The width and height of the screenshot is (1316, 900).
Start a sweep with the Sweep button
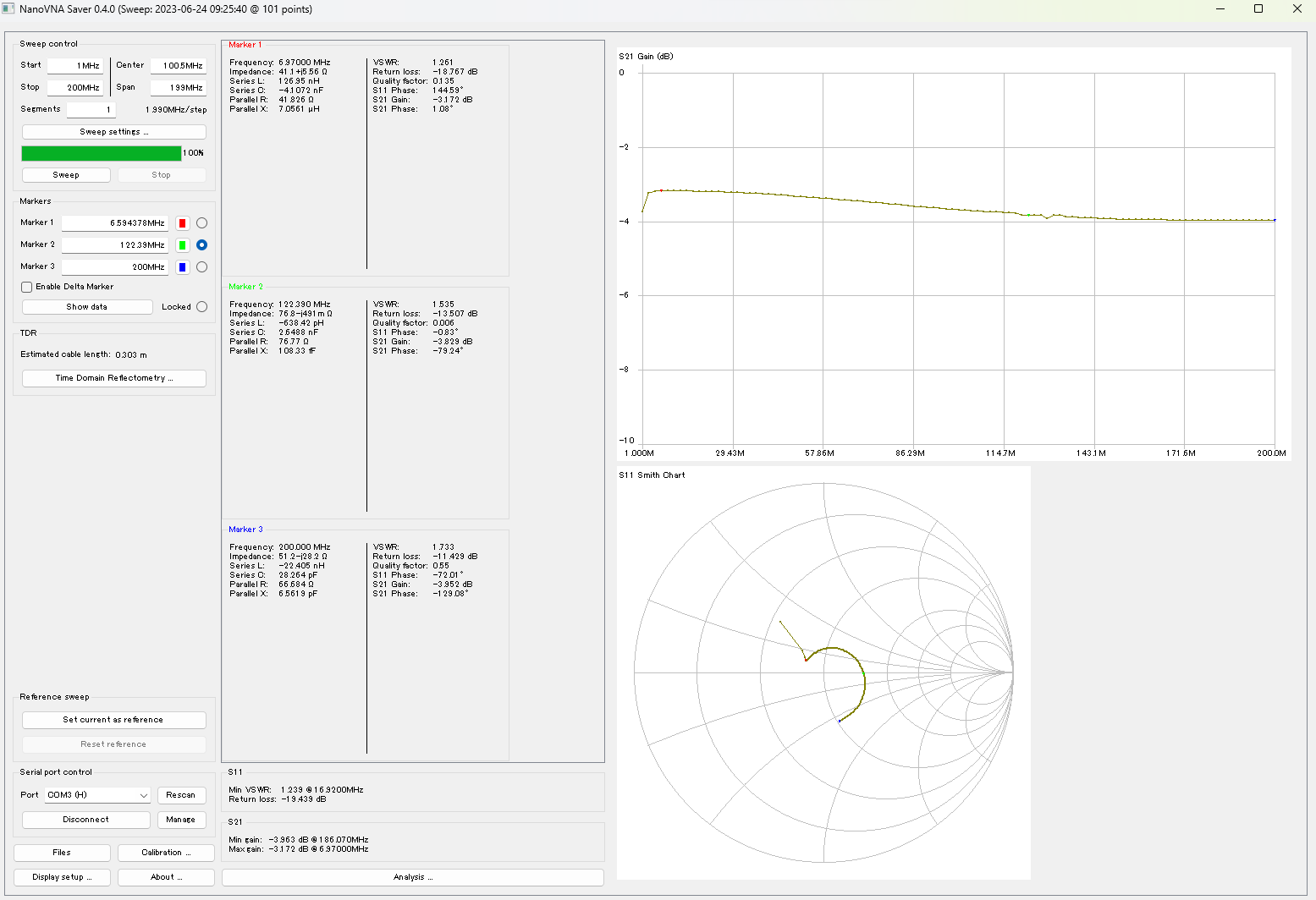tap(66, 175)
